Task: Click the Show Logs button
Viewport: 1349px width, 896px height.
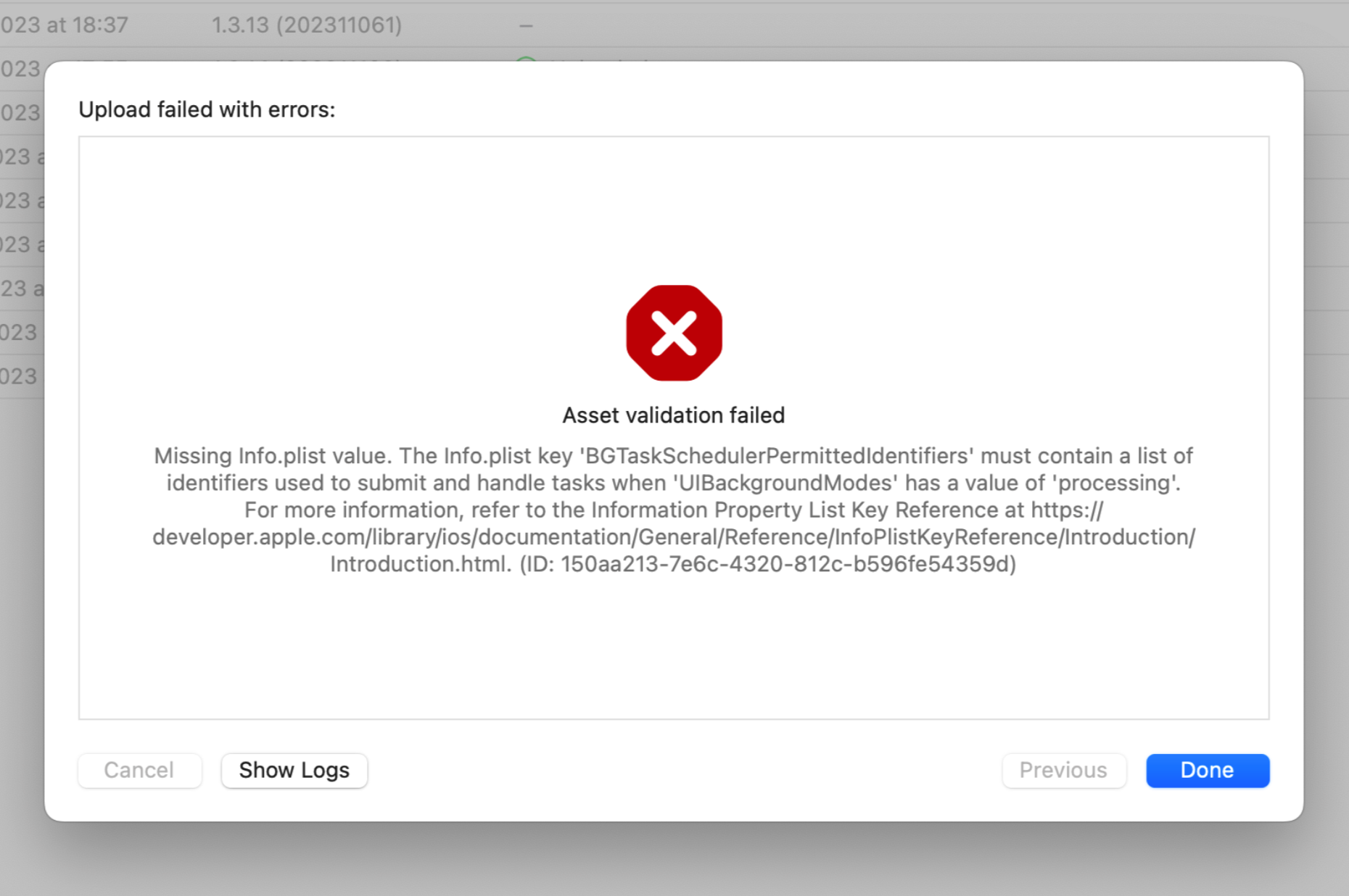Action: tap(294, 771)
